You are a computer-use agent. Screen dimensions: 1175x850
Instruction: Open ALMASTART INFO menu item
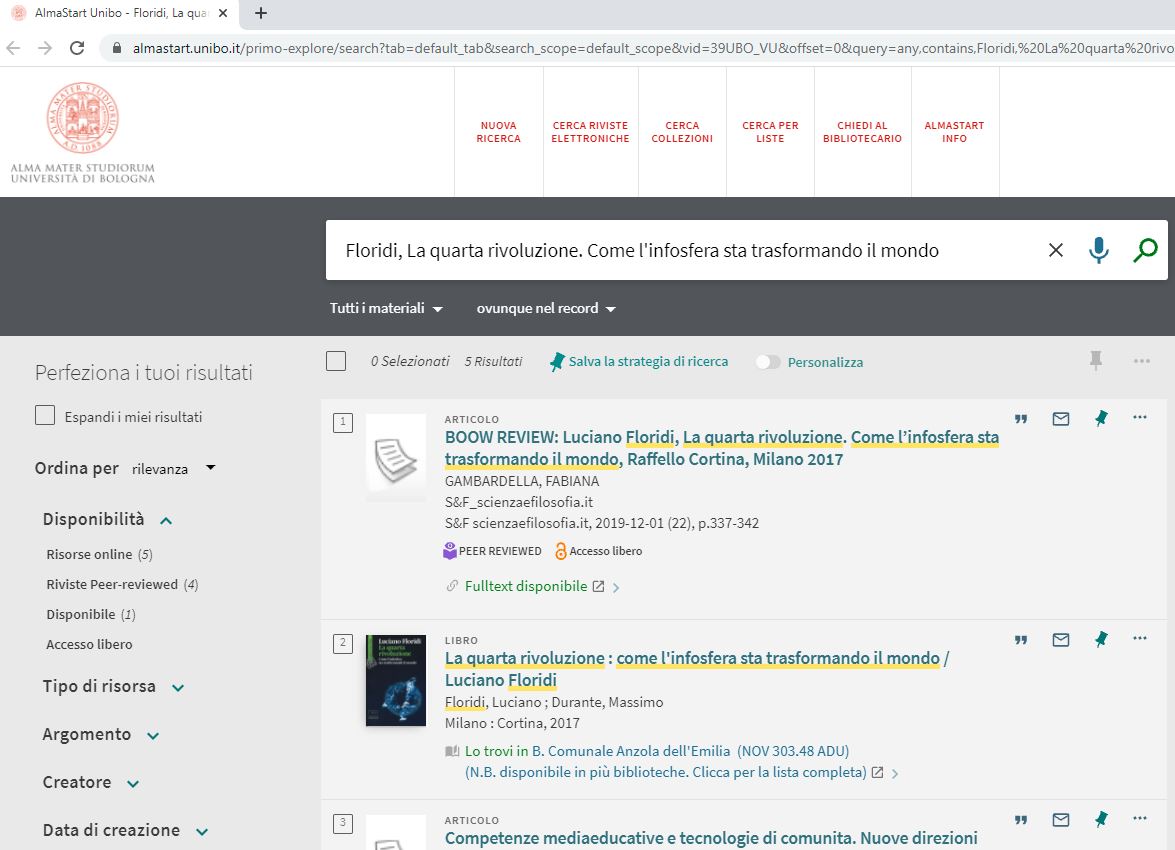[x=955, y=132]
